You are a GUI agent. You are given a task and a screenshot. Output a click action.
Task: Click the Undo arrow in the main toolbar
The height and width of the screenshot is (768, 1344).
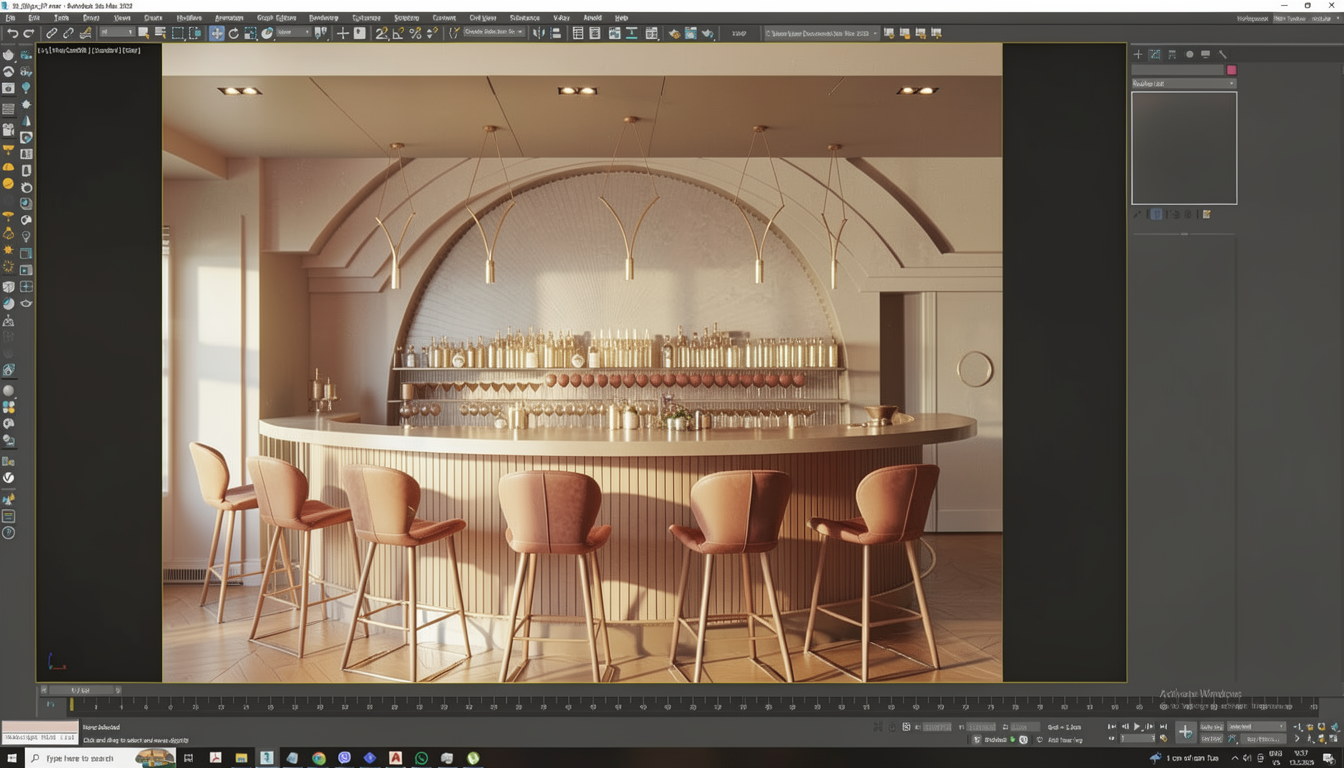click(12, 33)
